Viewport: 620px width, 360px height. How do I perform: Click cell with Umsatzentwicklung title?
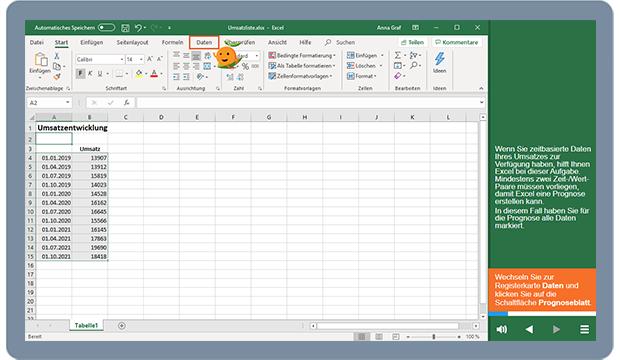tap(72, 128)
